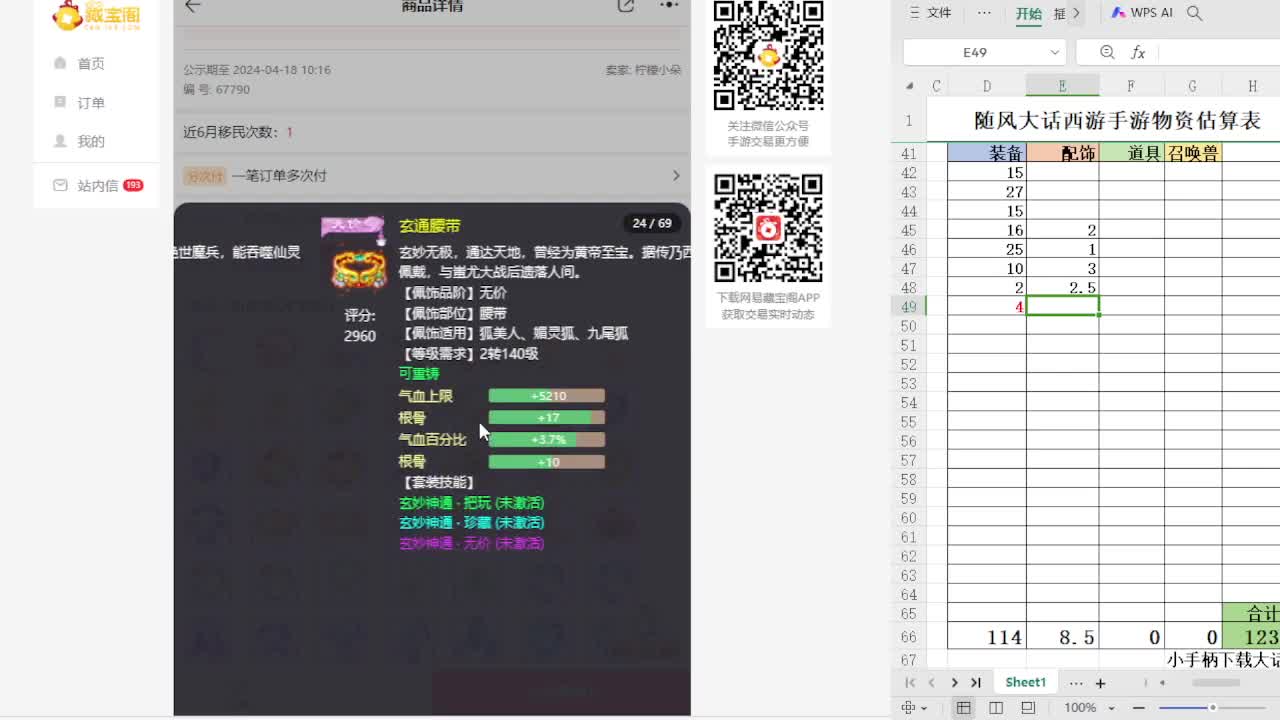
Task: Click the page layout view icon
Action: [997, 707]
